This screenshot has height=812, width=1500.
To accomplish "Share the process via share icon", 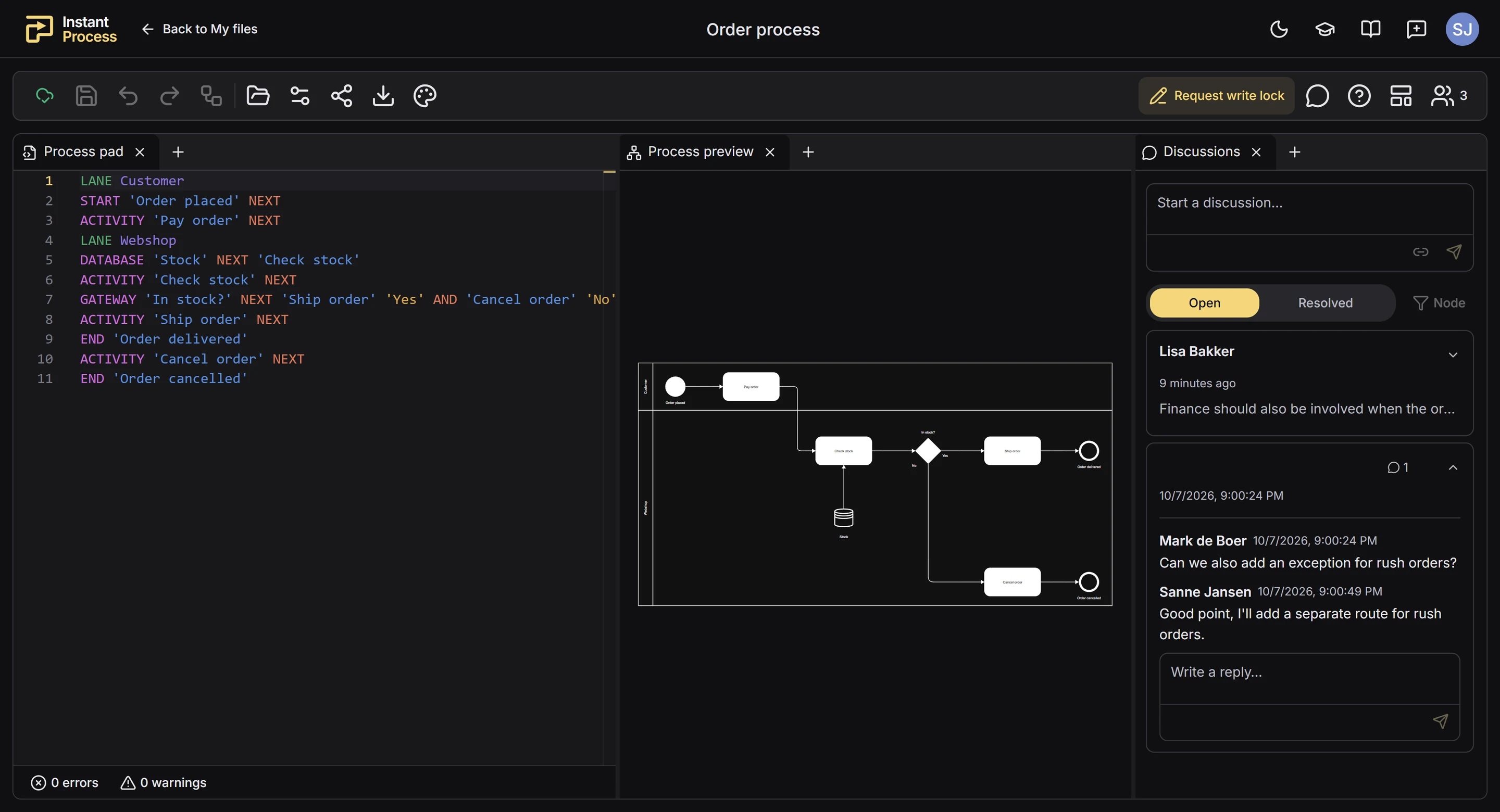I will (x=342, y=95).
